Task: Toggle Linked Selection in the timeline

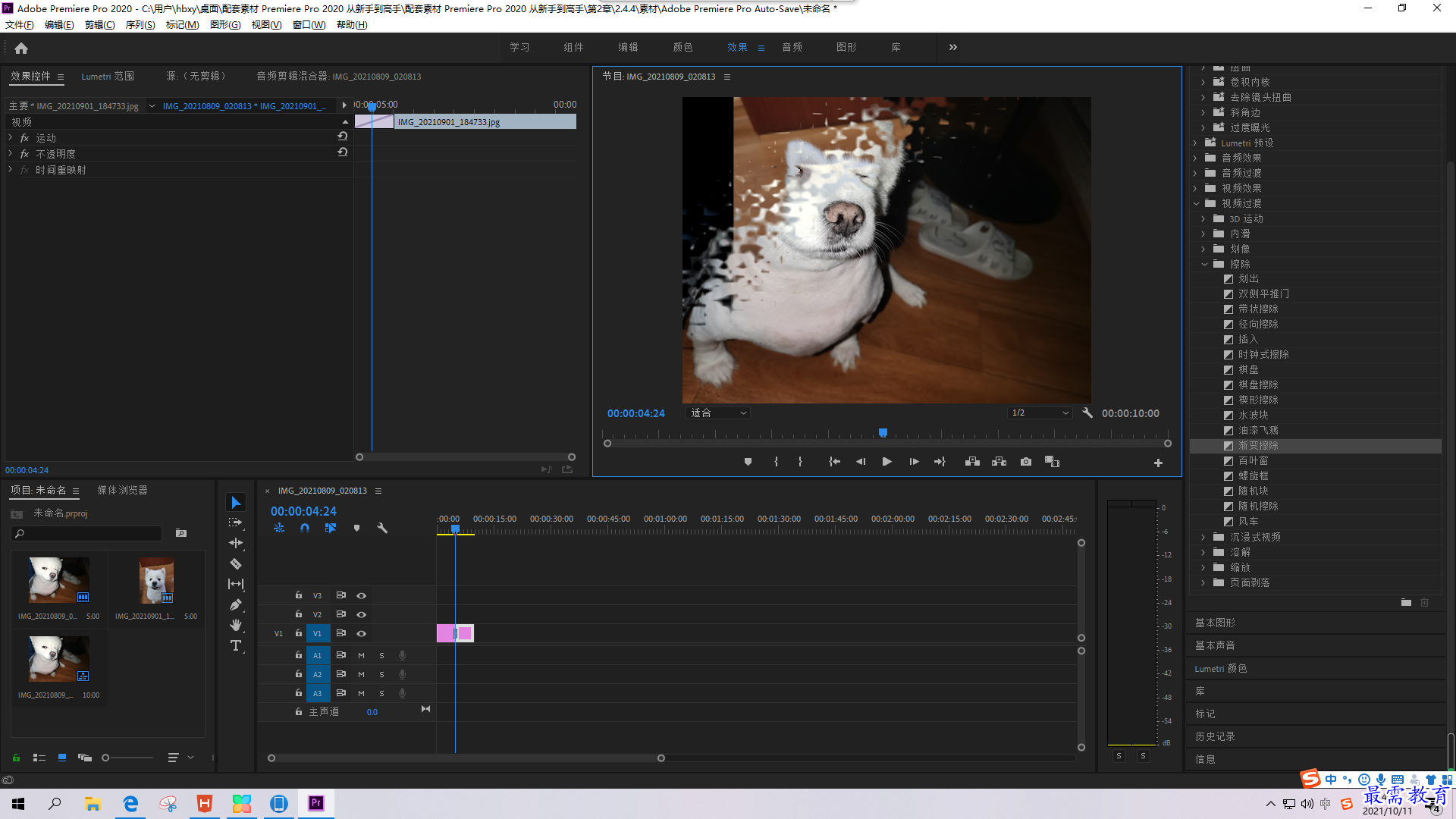Action: coord(331,528)
